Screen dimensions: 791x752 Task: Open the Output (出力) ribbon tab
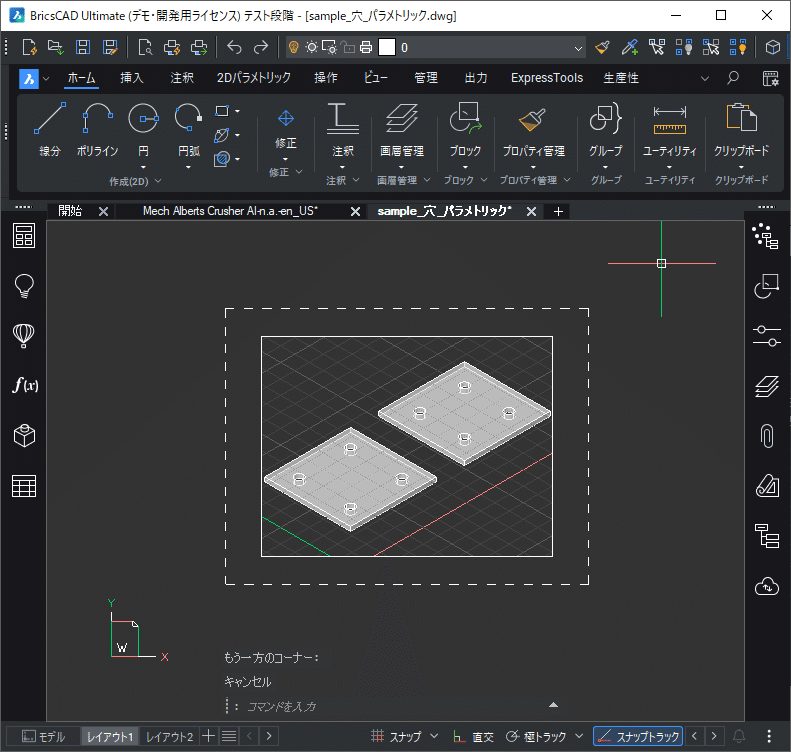point(476,78)
